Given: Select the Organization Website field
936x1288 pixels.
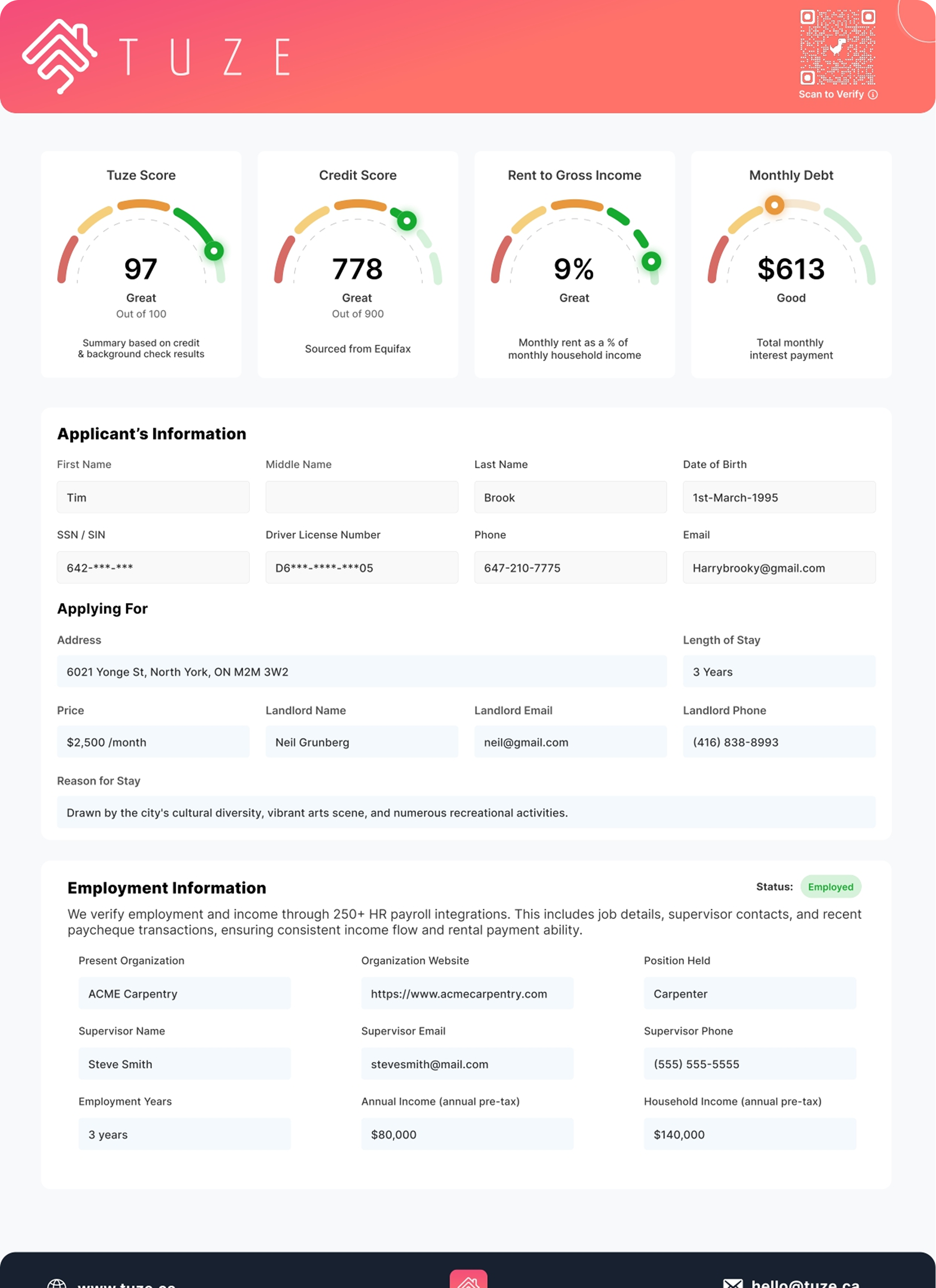Looking at the screenshot, I should pos(467,994).
